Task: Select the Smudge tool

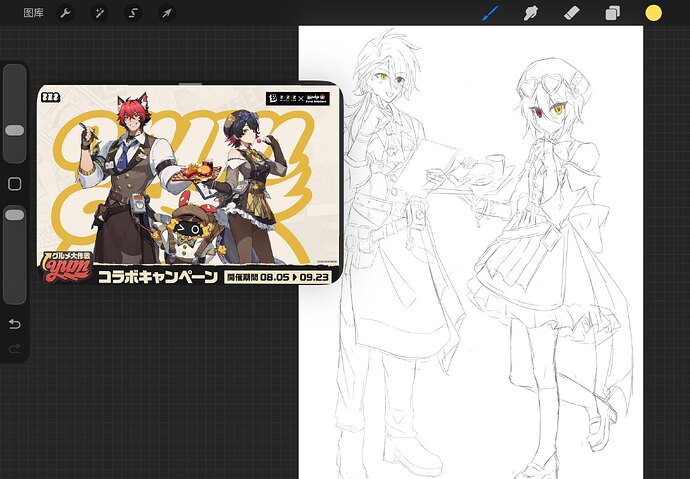Action: click(531, 13)
